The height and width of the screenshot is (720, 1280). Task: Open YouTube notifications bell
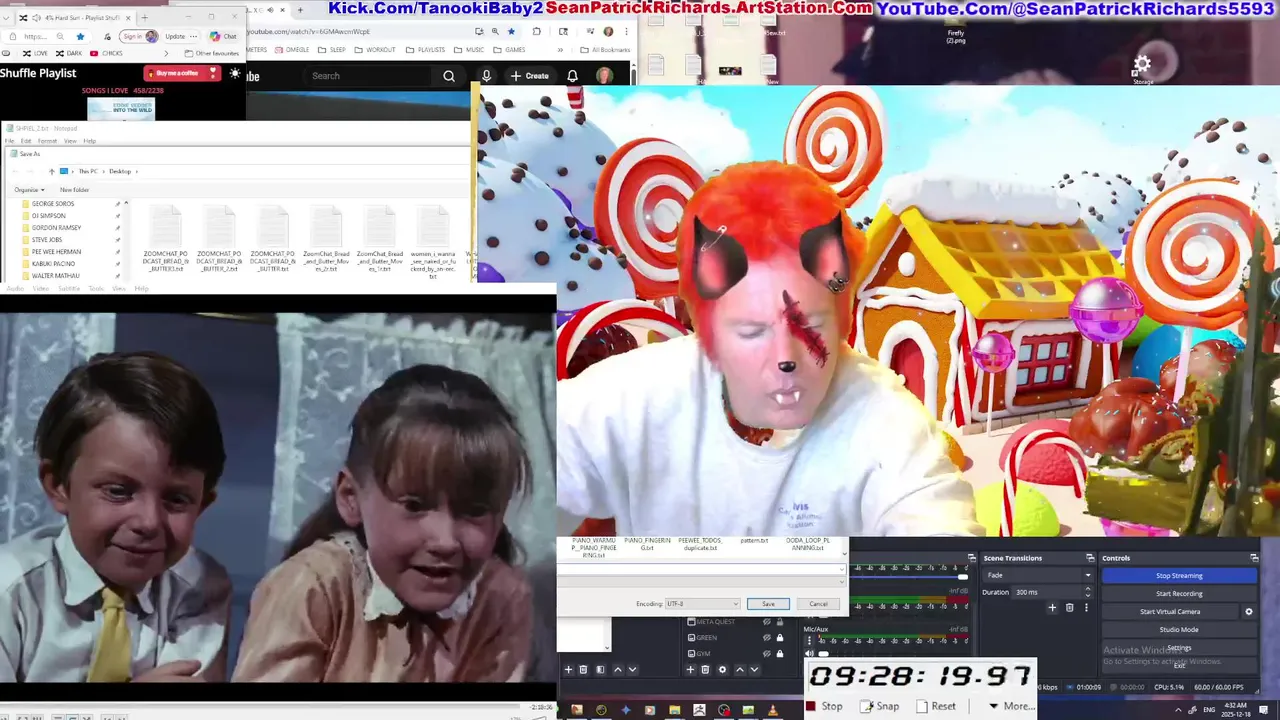tap(572, 76)
